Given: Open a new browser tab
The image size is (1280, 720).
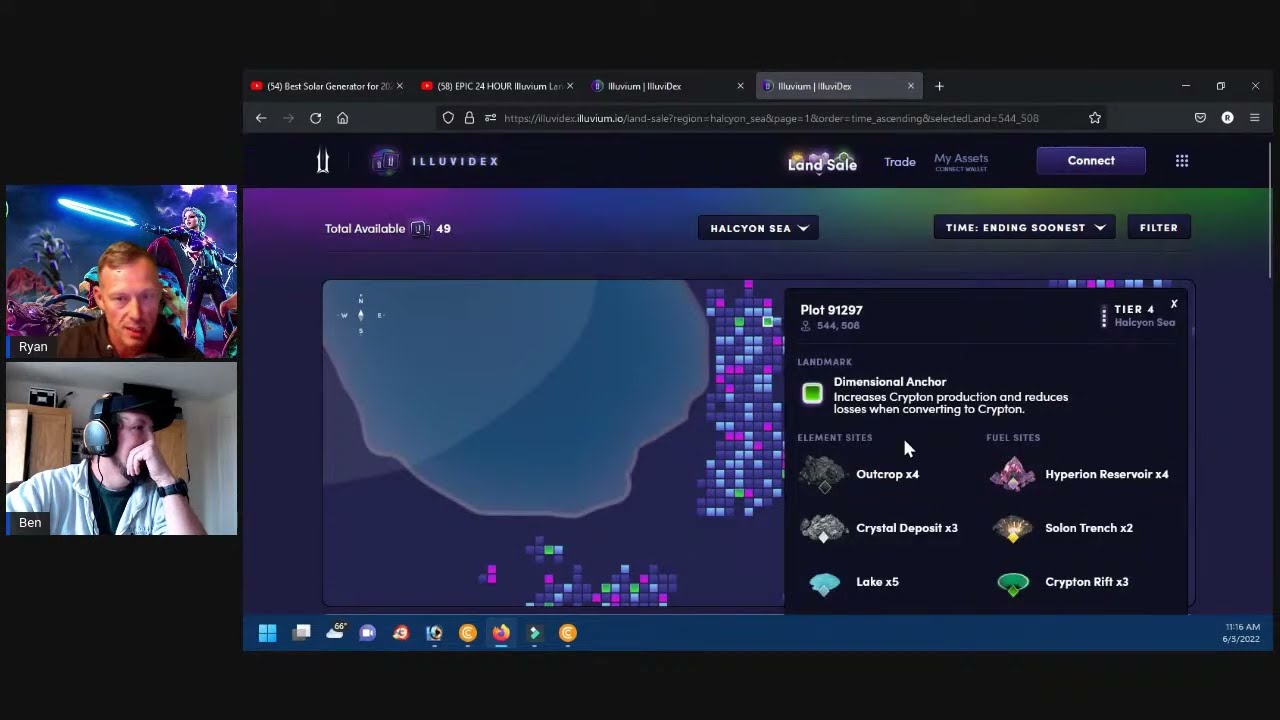Looking at the screenshot, I should [x=939, y=86].
